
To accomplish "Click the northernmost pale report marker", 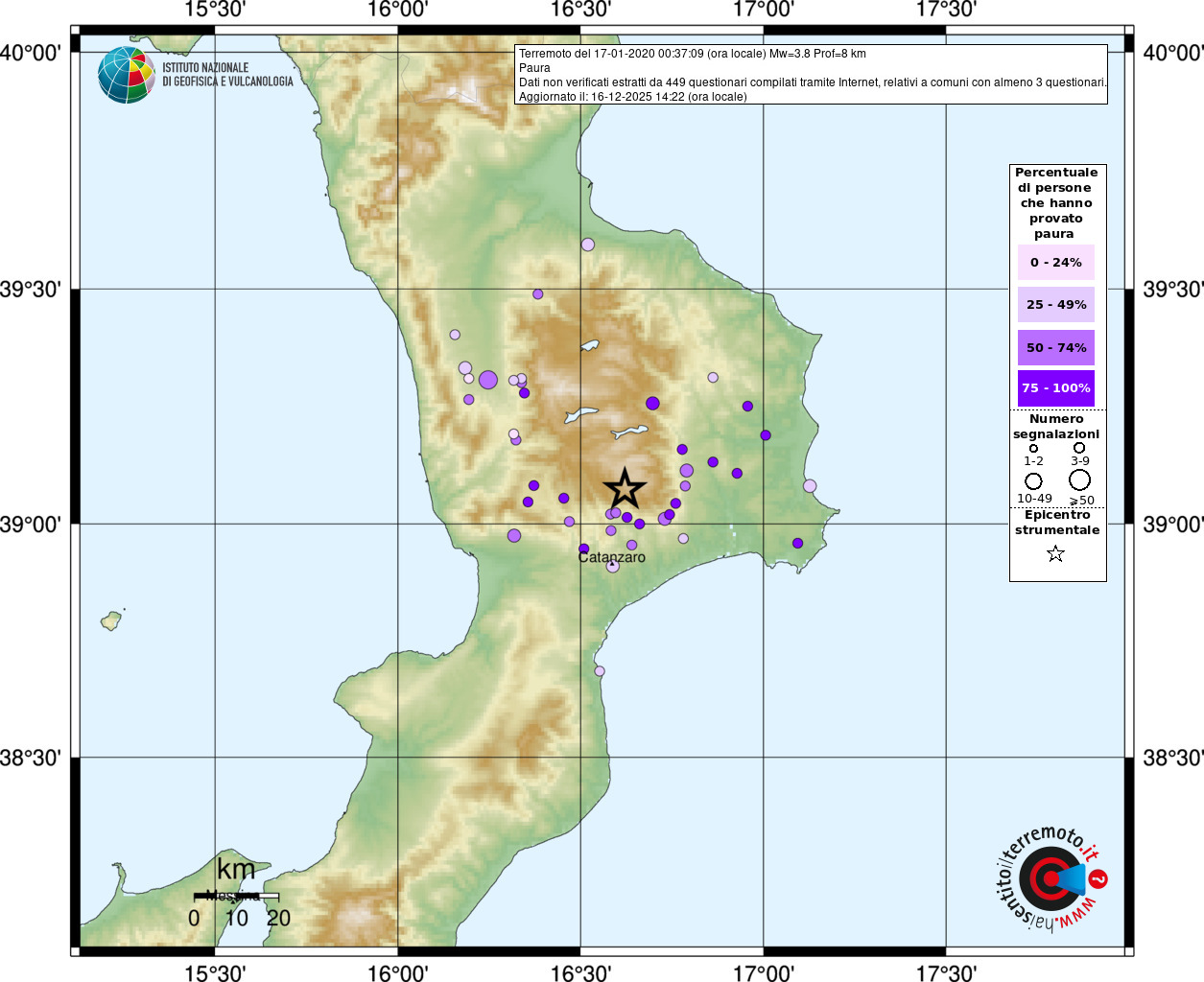I will [x=587, y=245].
